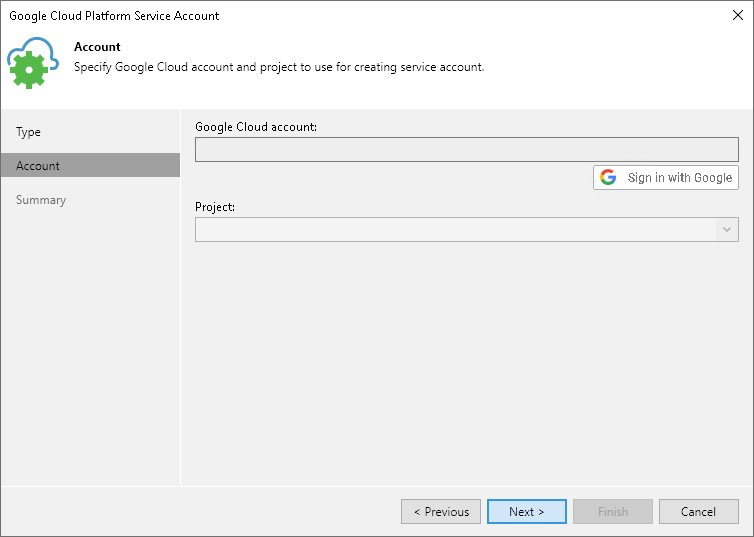Select the Summary wizard step
This screenshot has height=537, width=754.
pyautogui.click(x=41, y=200)
